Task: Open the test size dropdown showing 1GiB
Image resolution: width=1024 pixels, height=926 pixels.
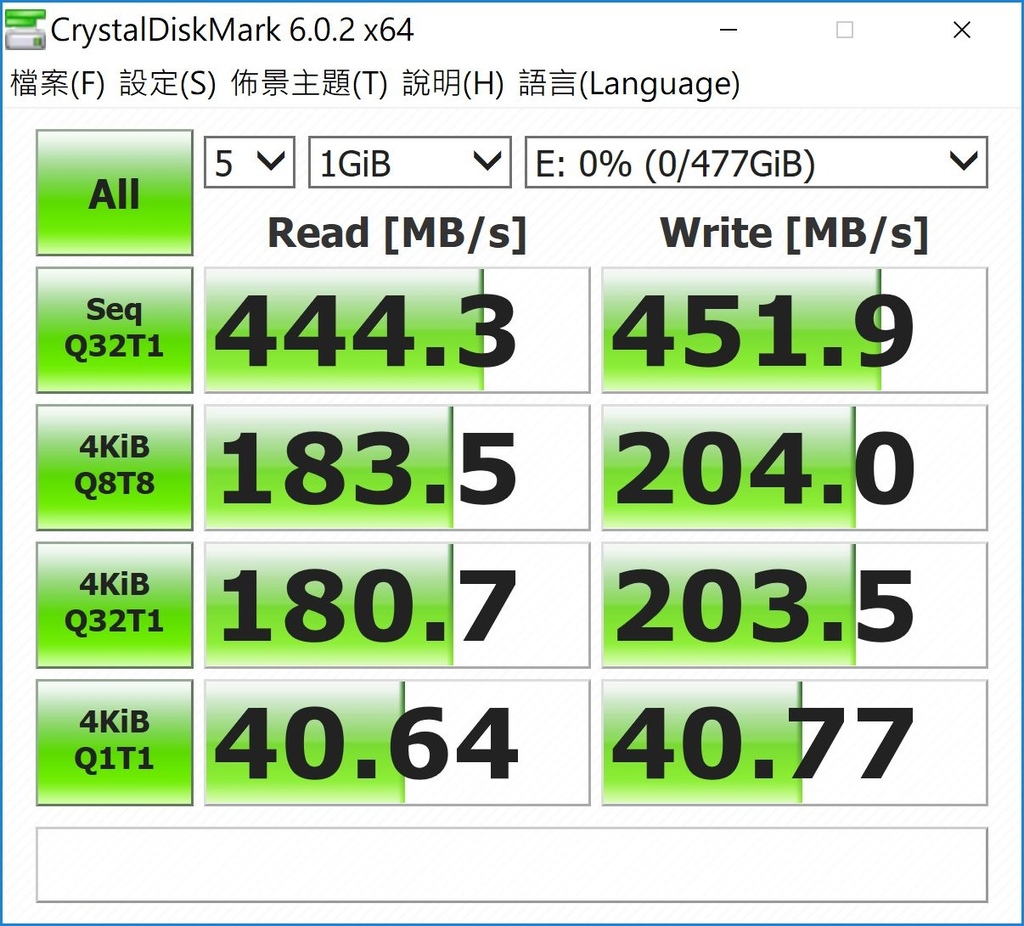Action: (x=409, y=162)
